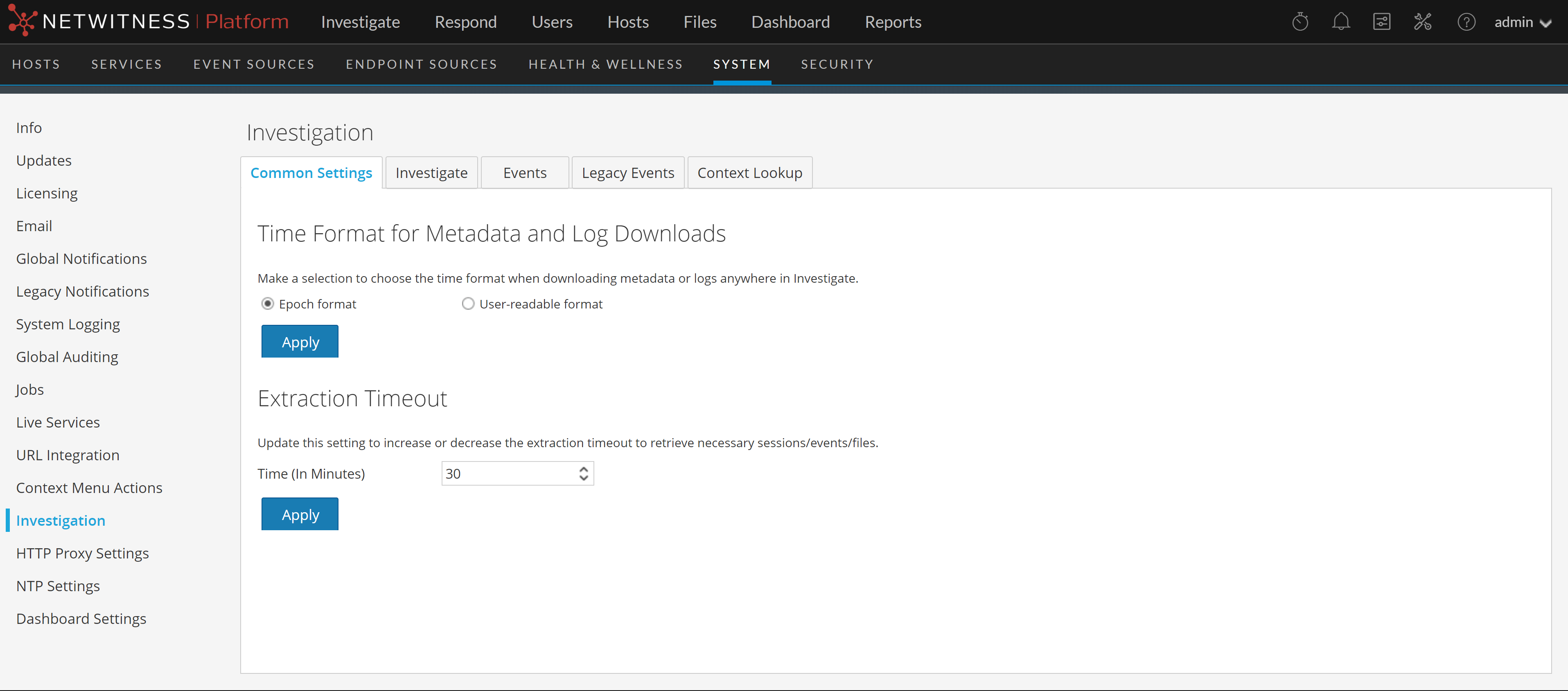Screen dimensions: 1568x691
Task: Open the Investigate top menu
Action: [360, 23]
